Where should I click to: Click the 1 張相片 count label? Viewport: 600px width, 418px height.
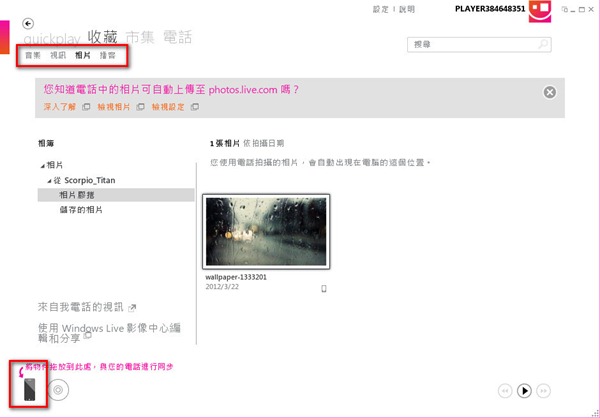point(225,144)
